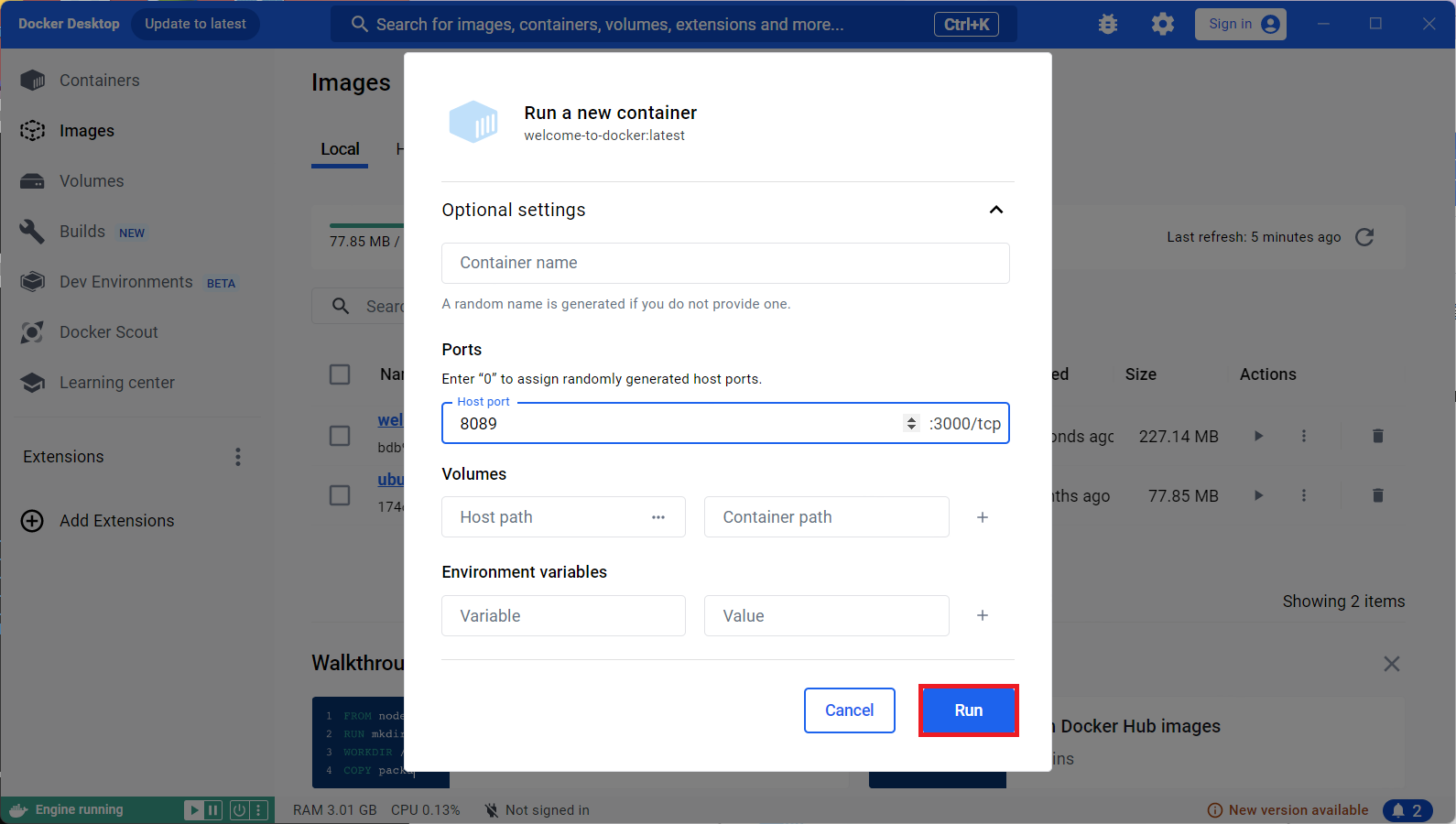Viewport: 1456px width, 824px height.
Task: Click the Variable field
Action: coord(563,616)
